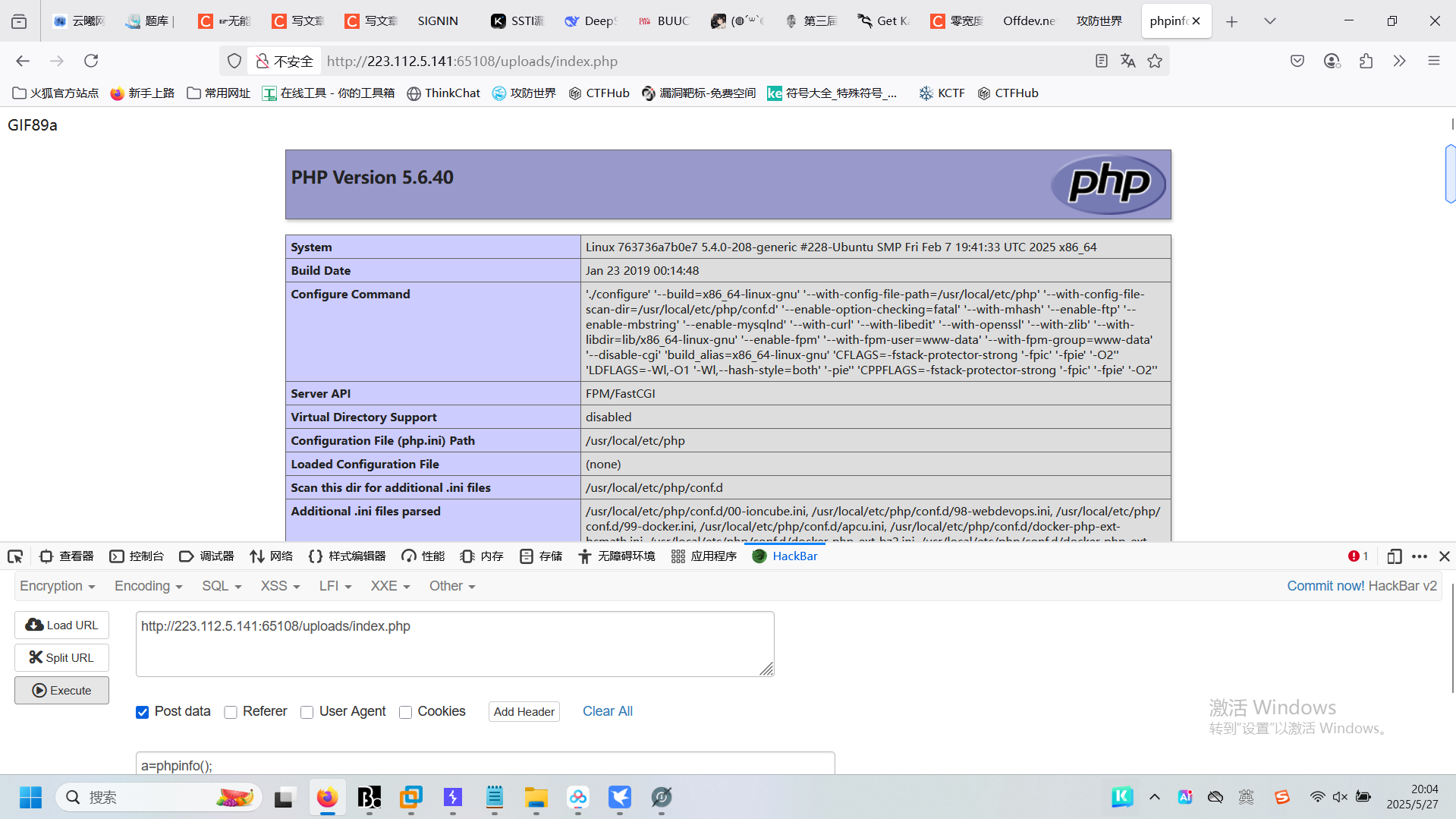Open the extensions puzzle icon

tap(1366, 61)
